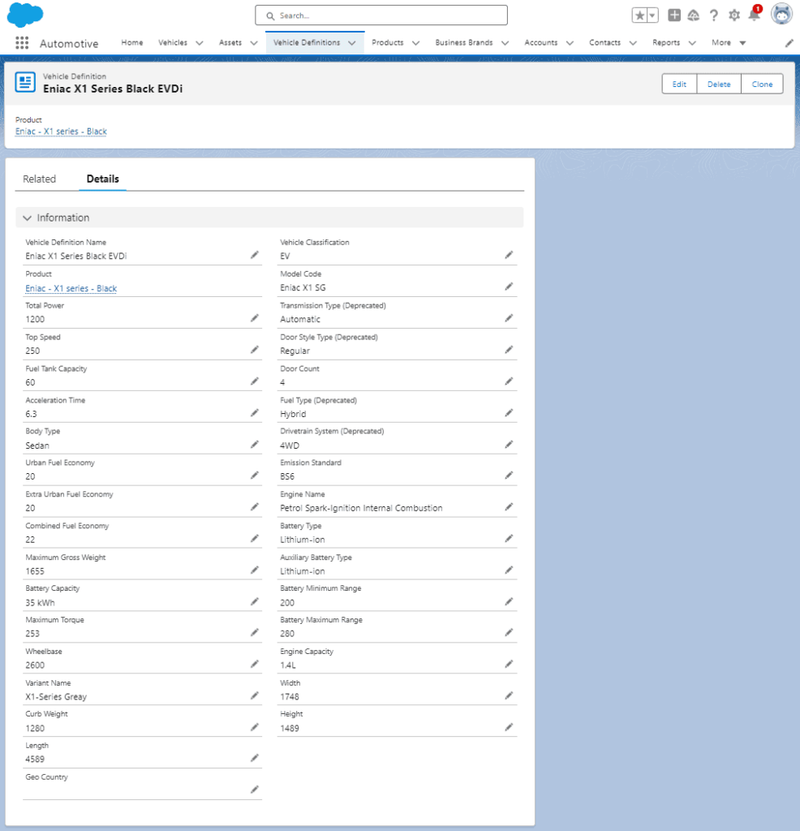The image size is (800, 831).
Task: Open the More navigation menu
Action: click(x=728, y=42)
